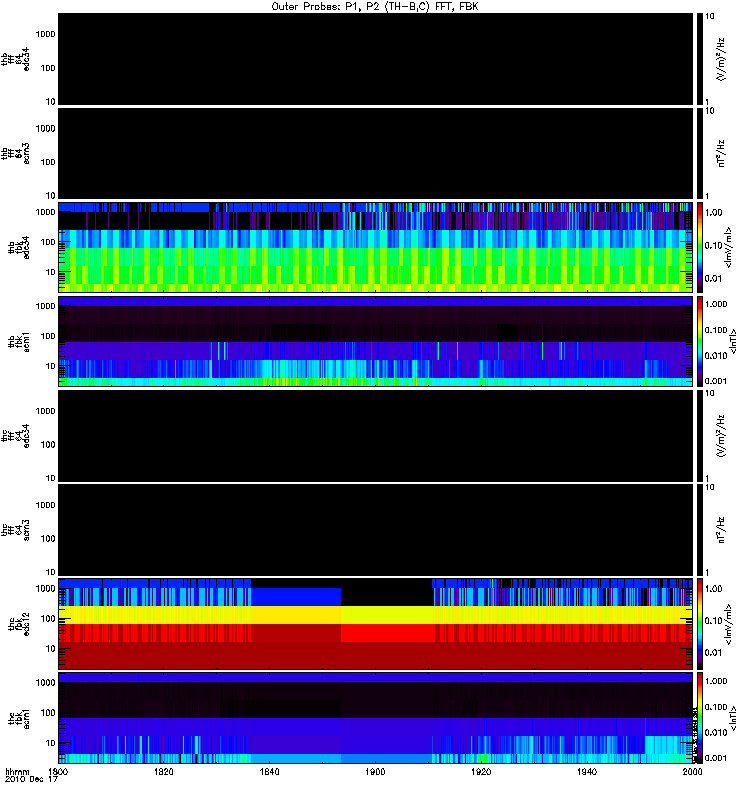
Task: Click the thc scm1 bottom color bar
Action: coord(700,718)
